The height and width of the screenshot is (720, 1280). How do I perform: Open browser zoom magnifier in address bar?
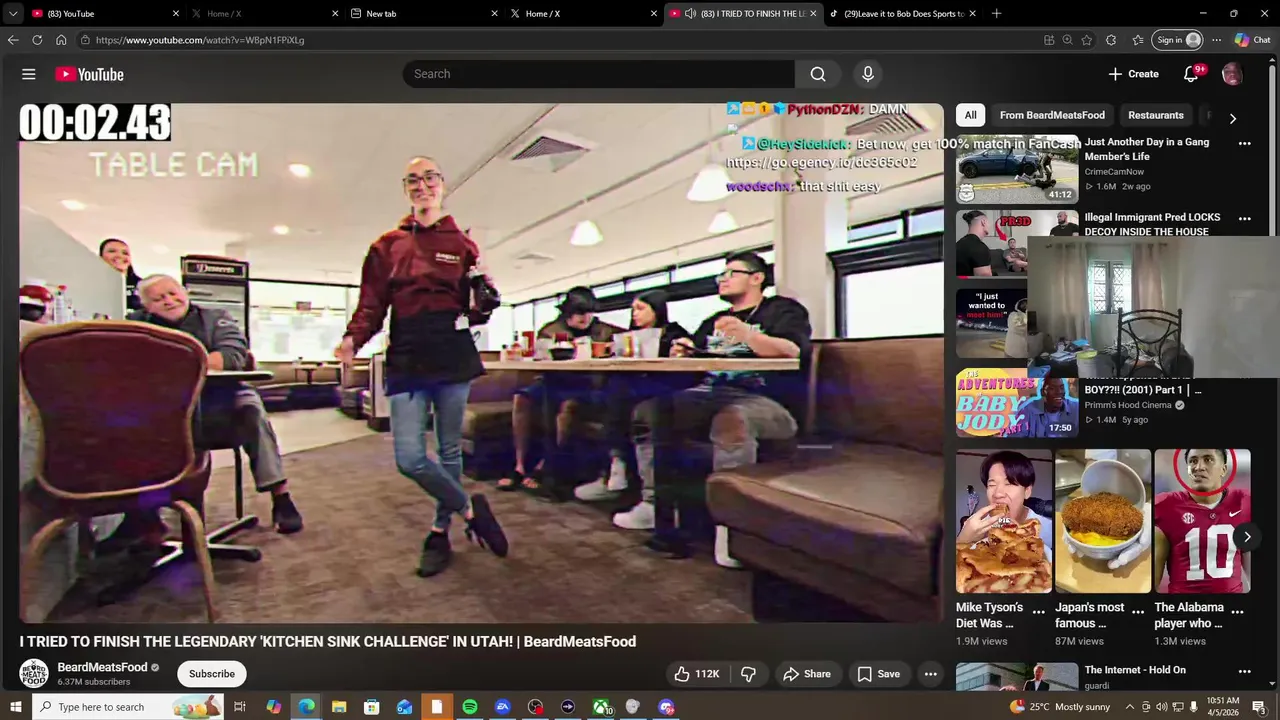1068,40
